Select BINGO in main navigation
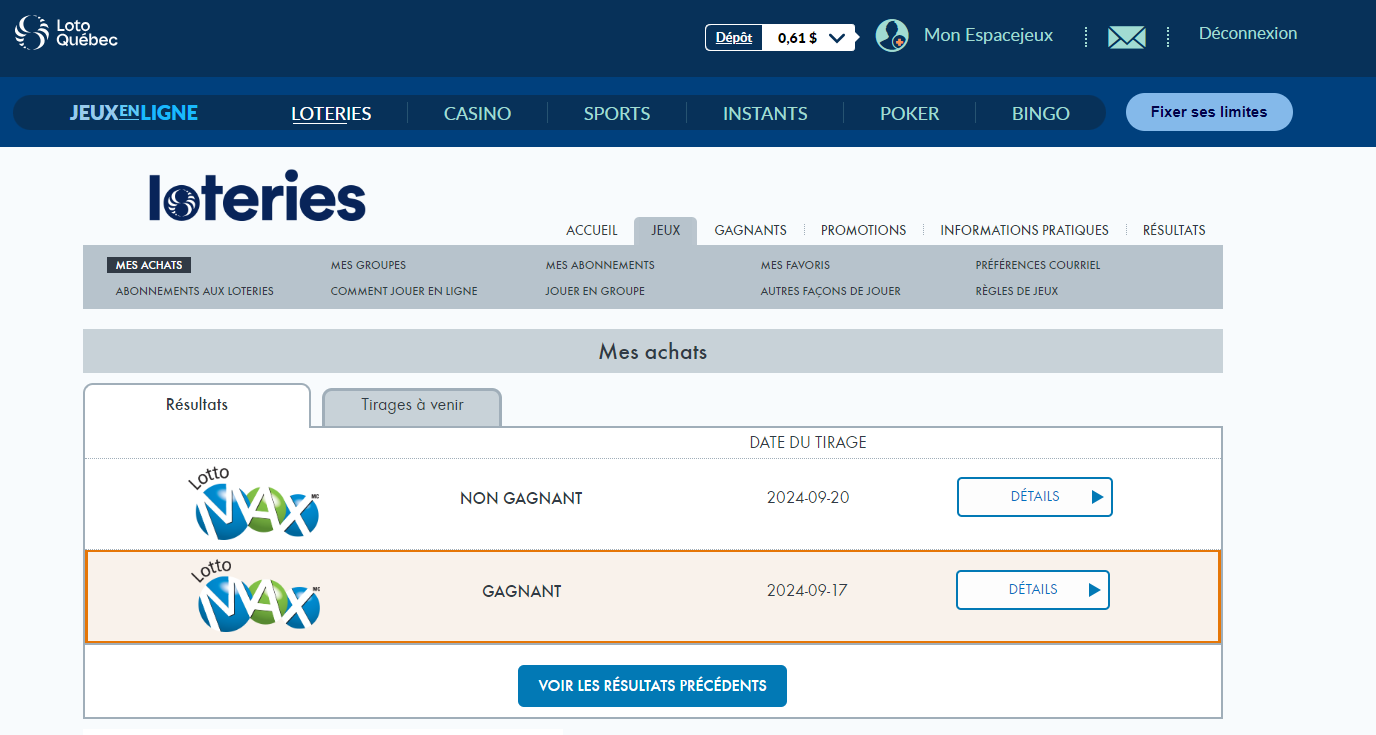Image resolution: width=1376 pixels, height=735 pixels. [x=1041, y=114]
